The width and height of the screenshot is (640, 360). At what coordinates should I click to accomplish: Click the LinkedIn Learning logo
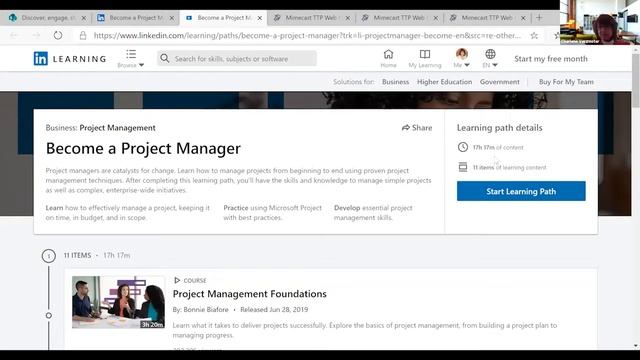pyautogui.click(x=70, y=59)
